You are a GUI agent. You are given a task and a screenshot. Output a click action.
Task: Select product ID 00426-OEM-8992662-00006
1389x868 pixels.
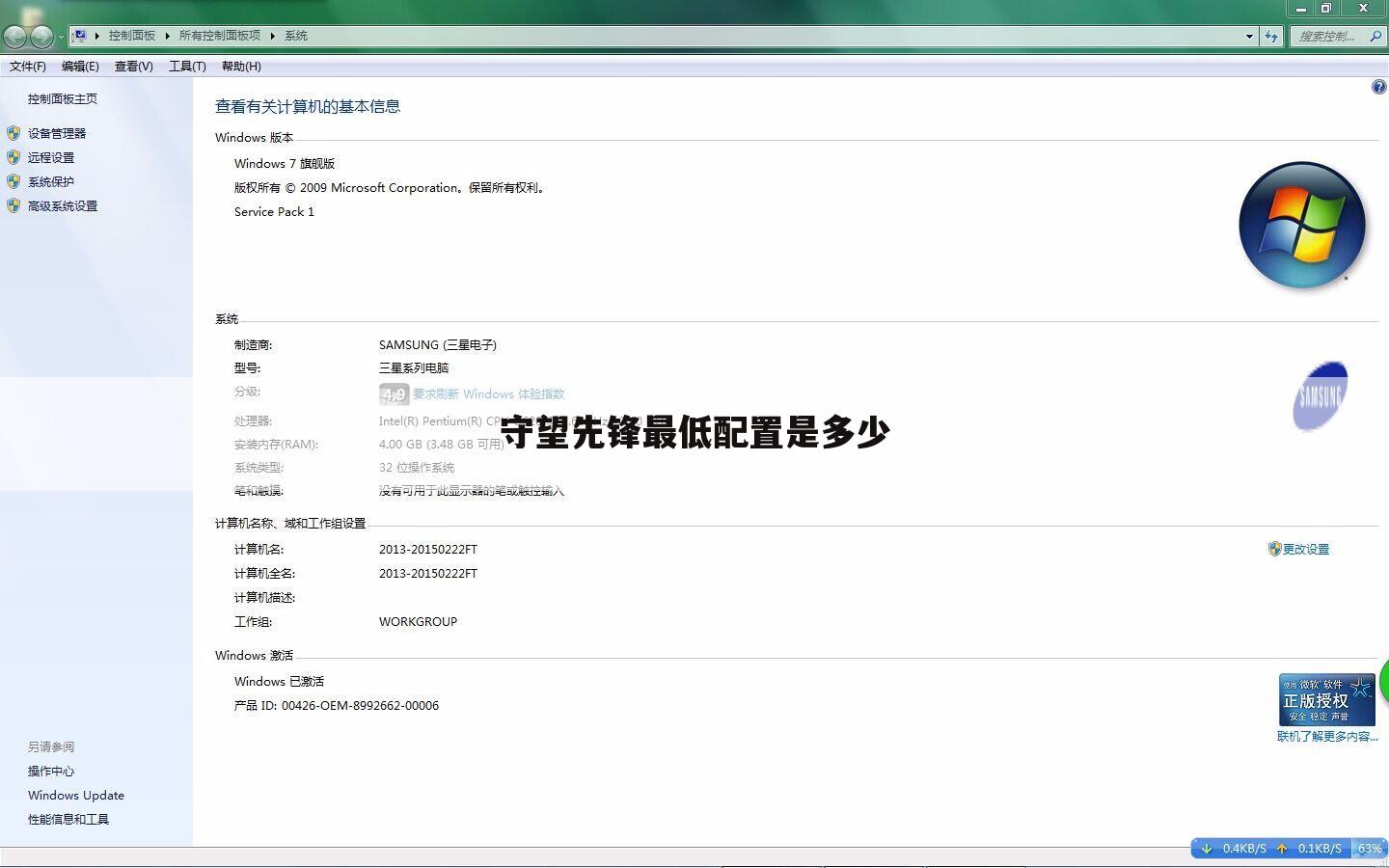360,706
